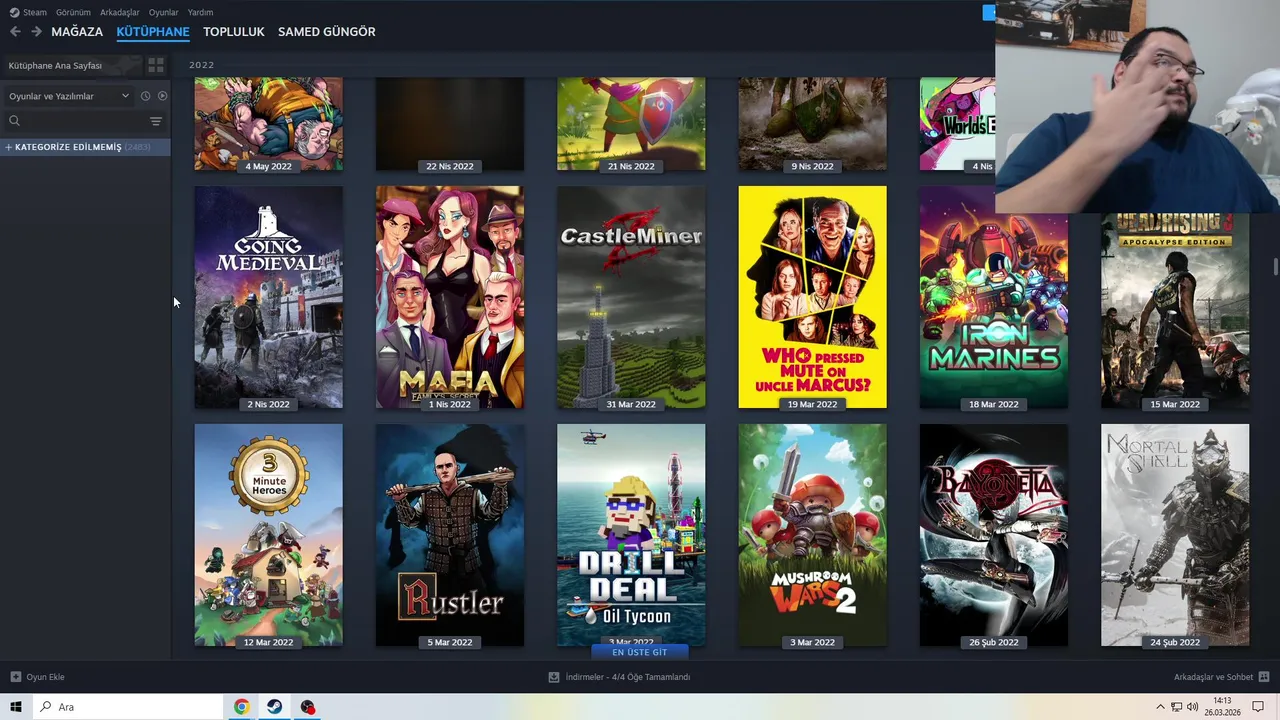Open the volume tray icon
Image resolution: width=1280 pixels, height=720 pixels.
tap(1192, 707)
